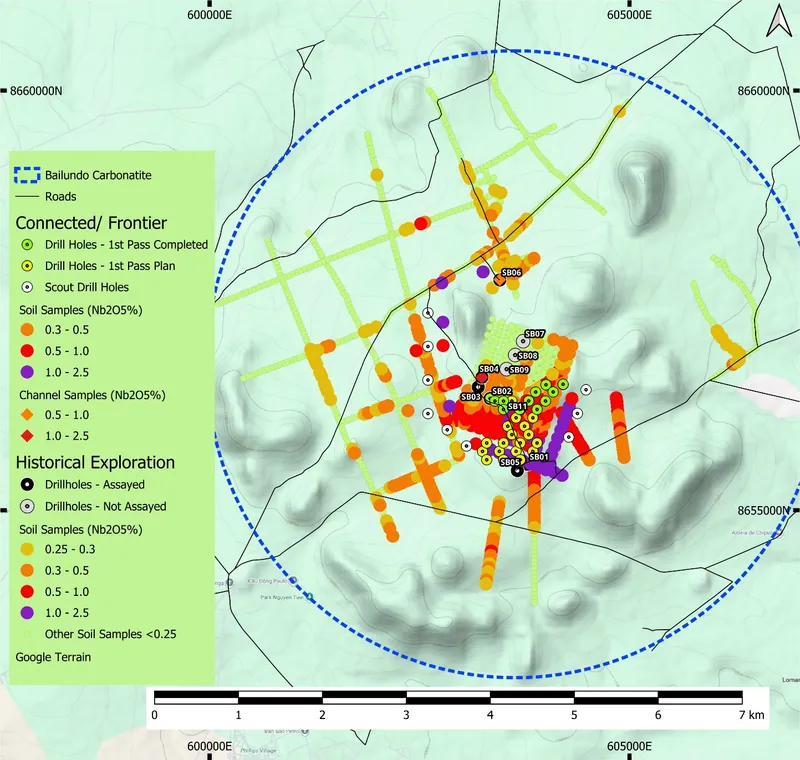Viewport: 800px width, 760px height.
Task: Click the Bailundo Carbonatite legend label
Action: pos(98,175)
